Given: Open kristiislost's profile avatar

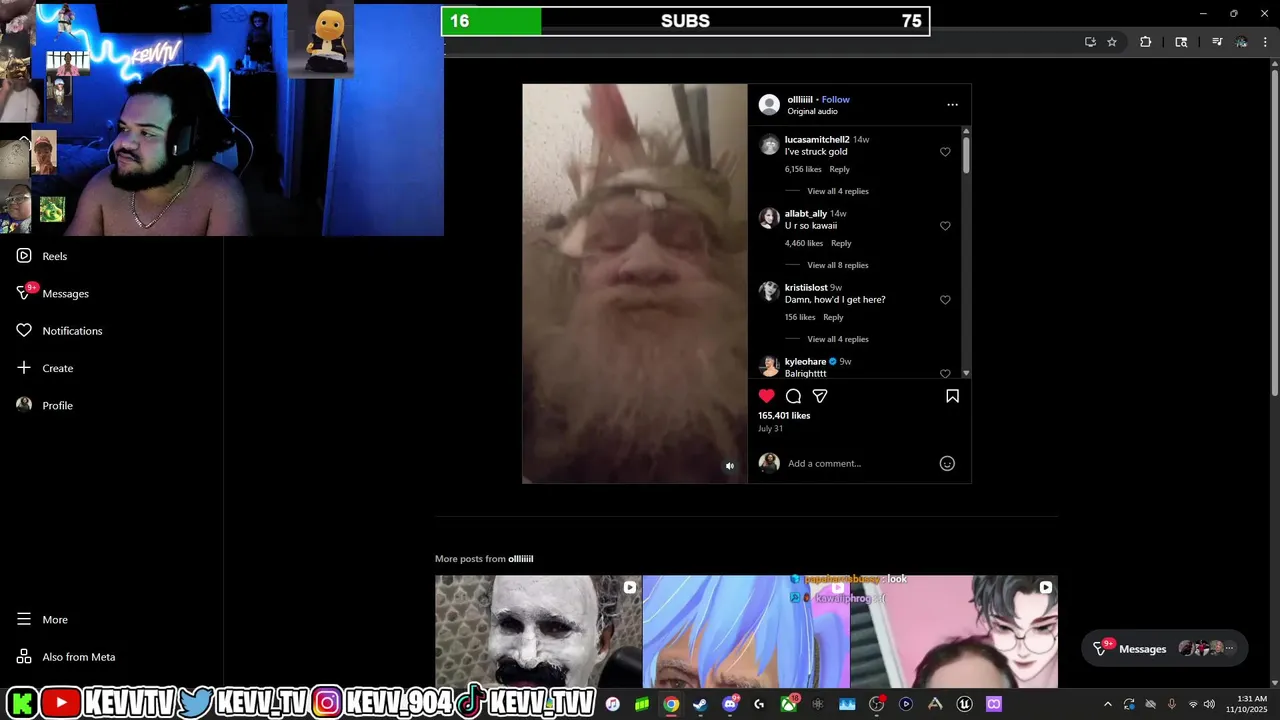Looking at the screenshot, I should point(769,292).
